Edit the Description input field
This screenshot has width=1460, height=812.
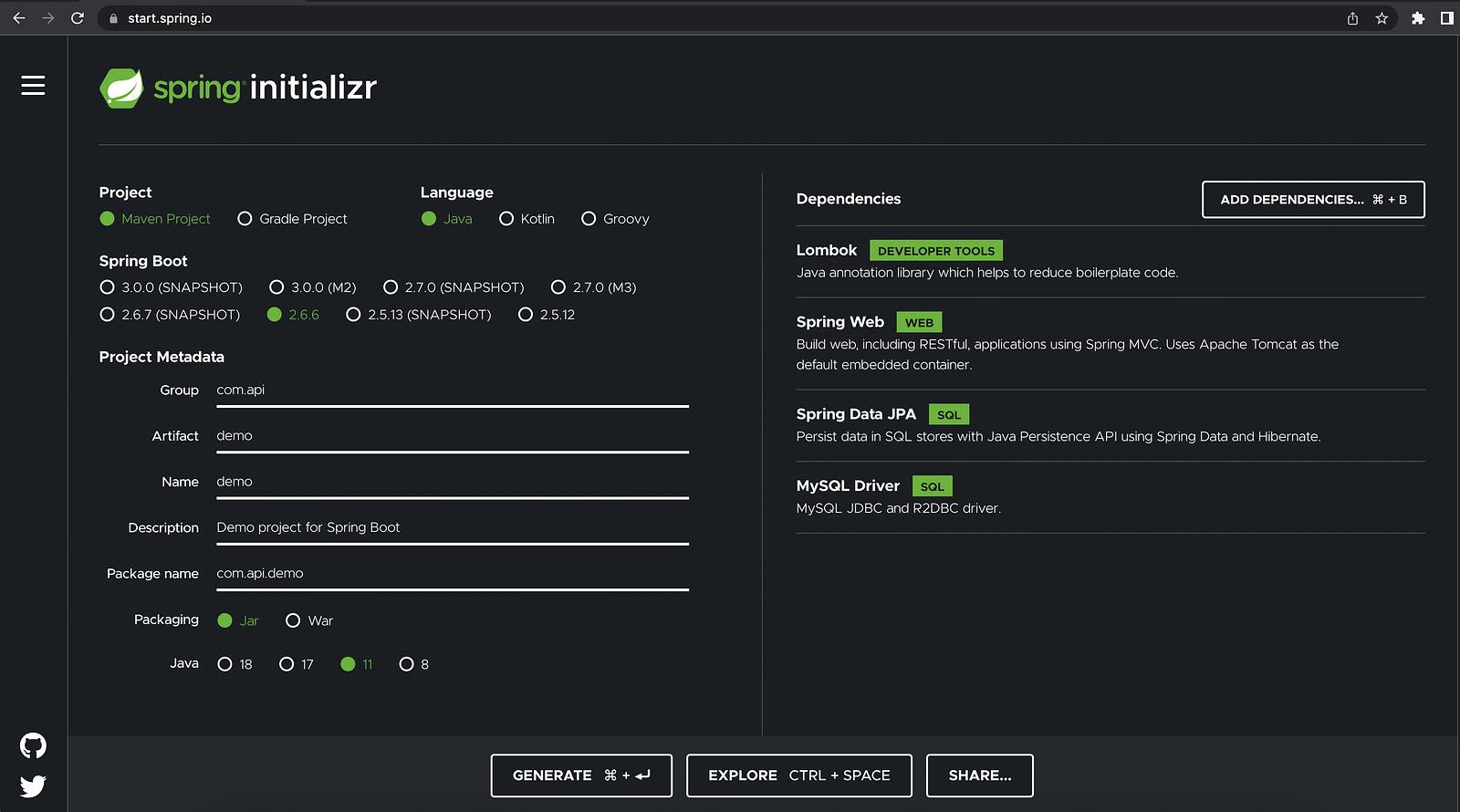tap(453, 527)
